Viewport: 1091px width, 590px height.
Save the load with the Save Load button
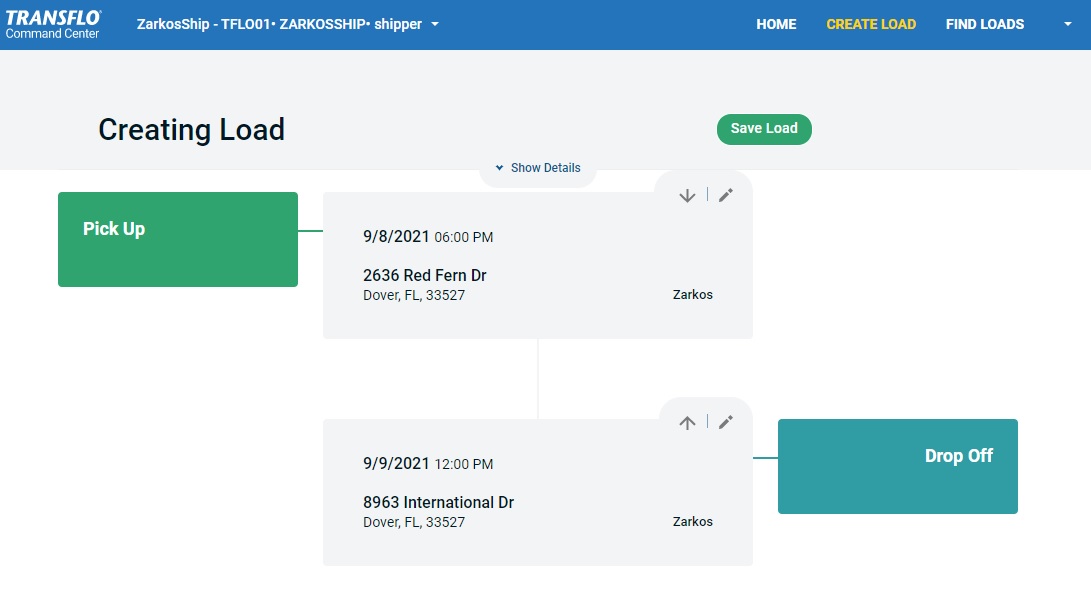[764, 129]
